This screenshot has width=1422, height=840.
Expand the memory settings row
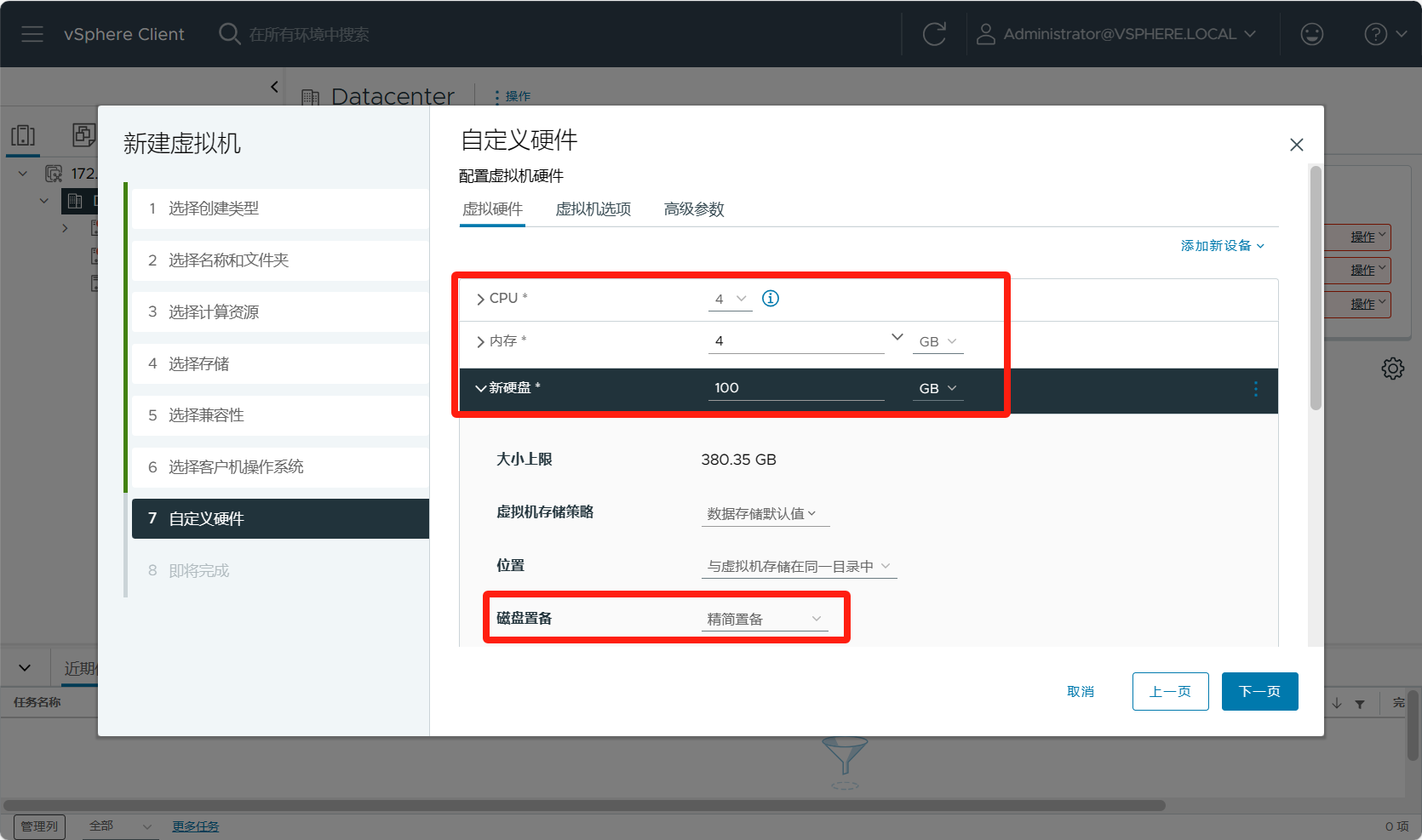481,342
